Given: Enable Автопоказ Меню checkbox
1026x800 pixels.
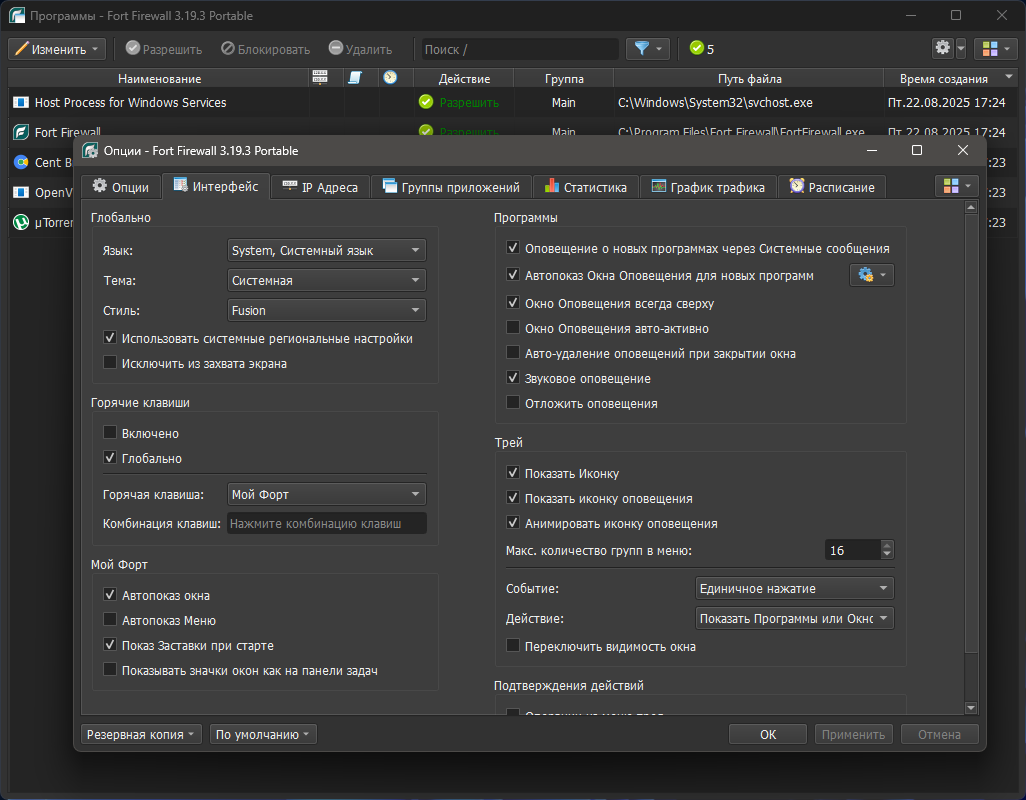Looking at the screenshot, I should click(110, 619).
